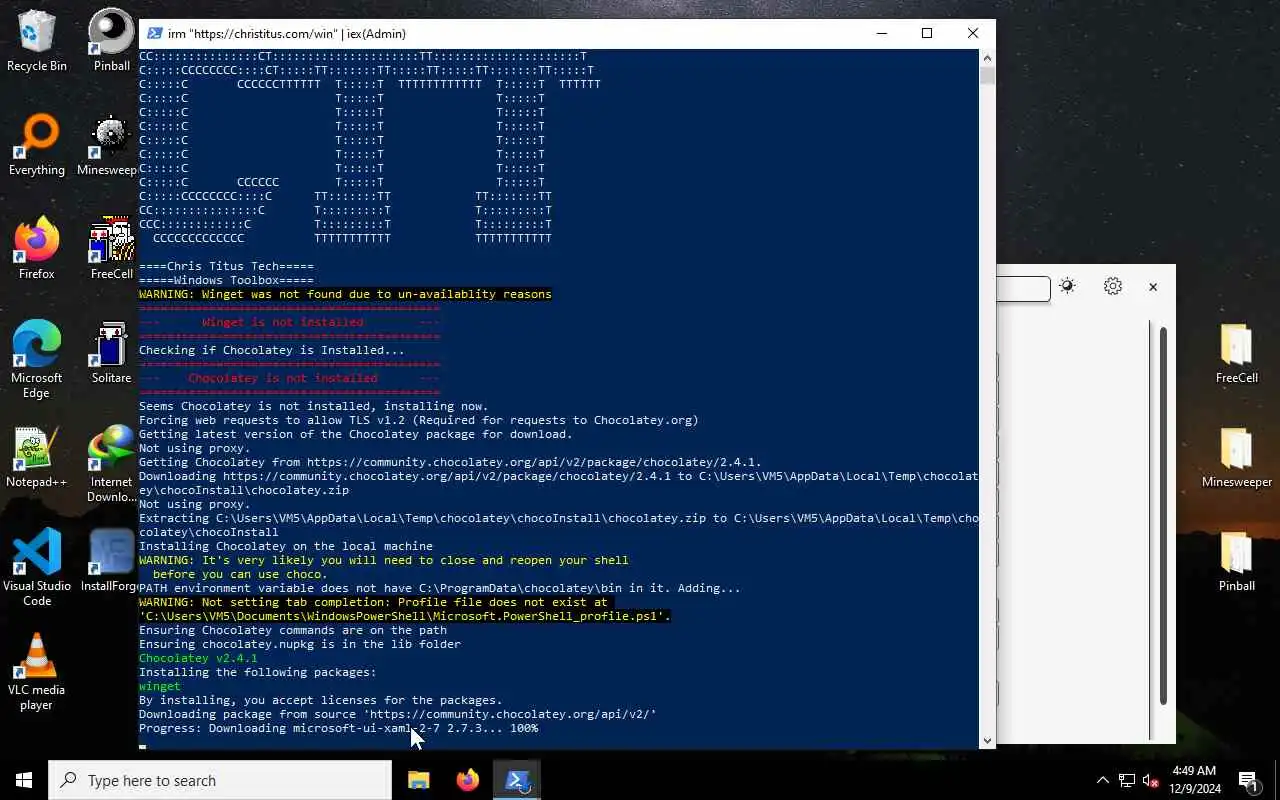Image resolution: width=1280 pixels, height=800 pixels.
Task: Click the 'Installing the following packages:' line
Action: click(258, 672)
